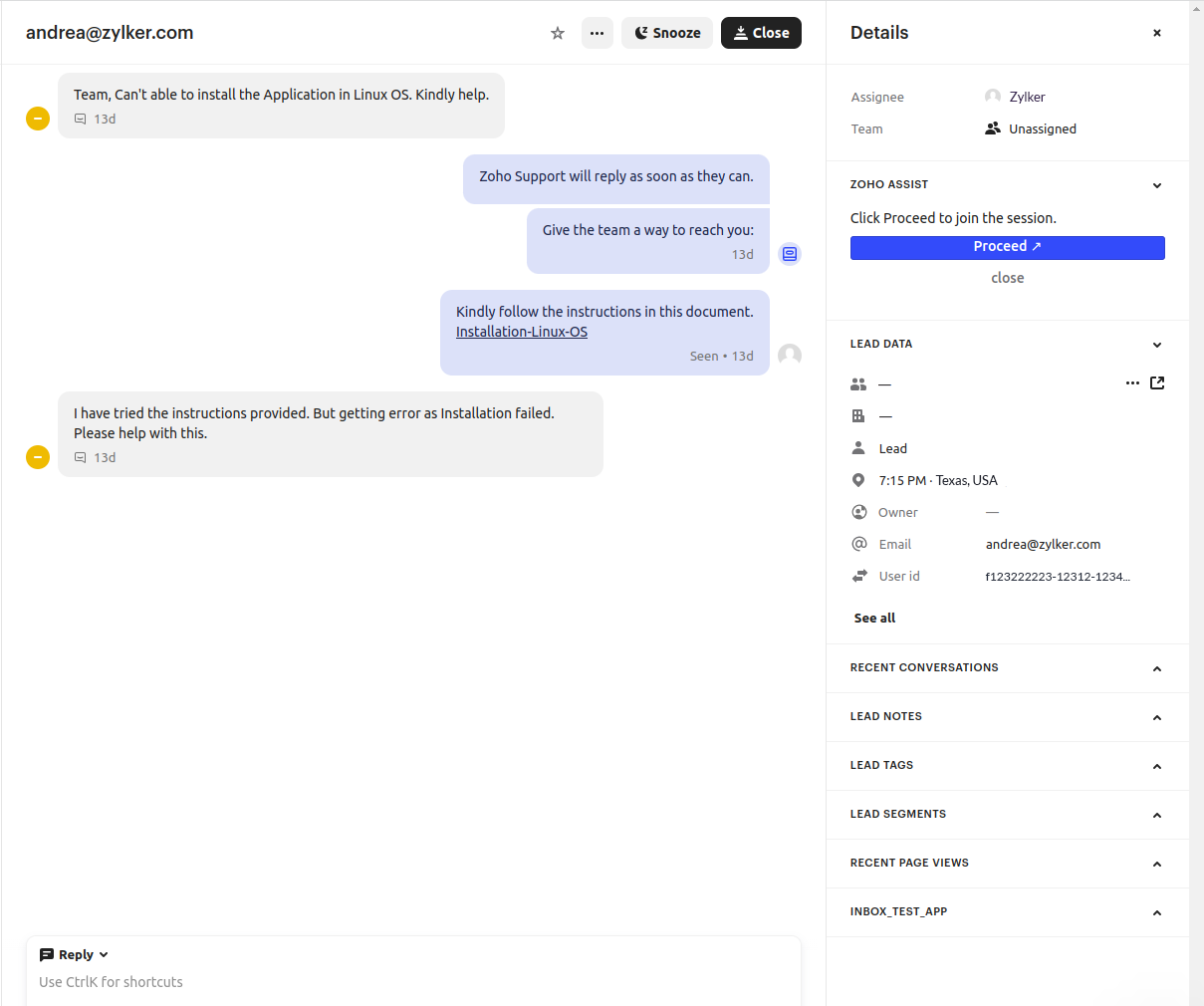Open the conversation more options menu

point(597,33)
